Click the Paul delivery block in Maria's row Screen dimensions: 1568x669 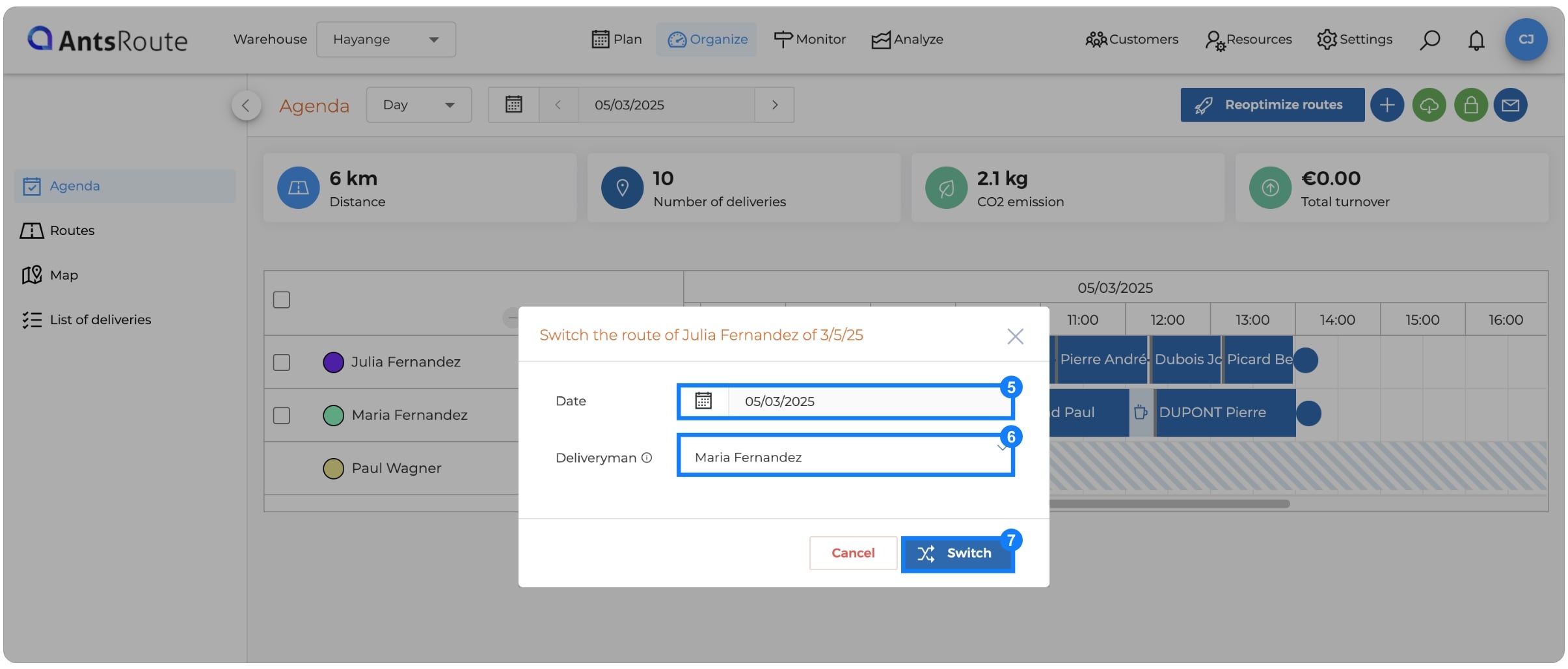1089,413
